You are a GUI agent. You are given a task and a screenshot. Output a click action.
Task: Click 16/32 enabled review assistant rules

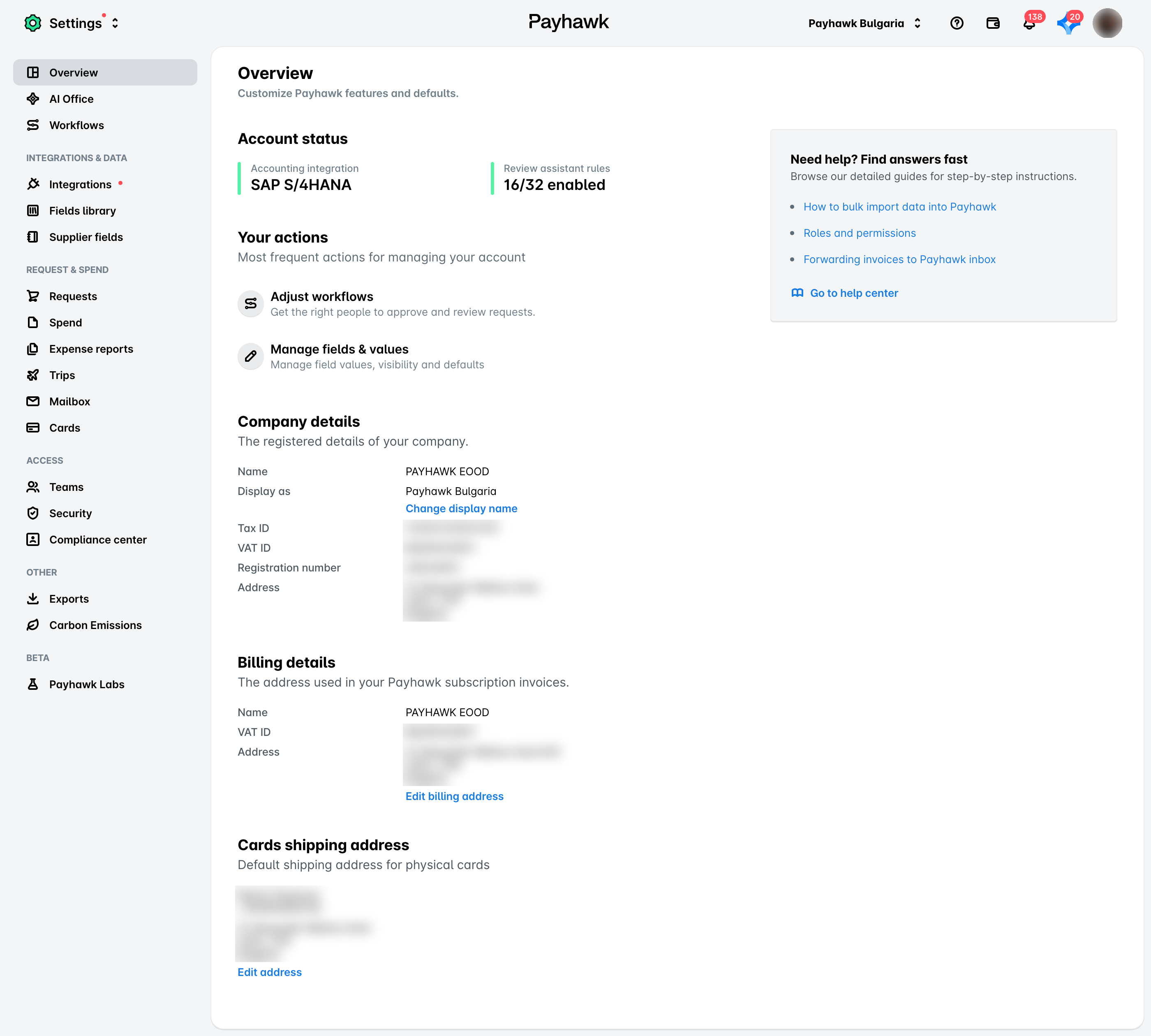[555, 185]
